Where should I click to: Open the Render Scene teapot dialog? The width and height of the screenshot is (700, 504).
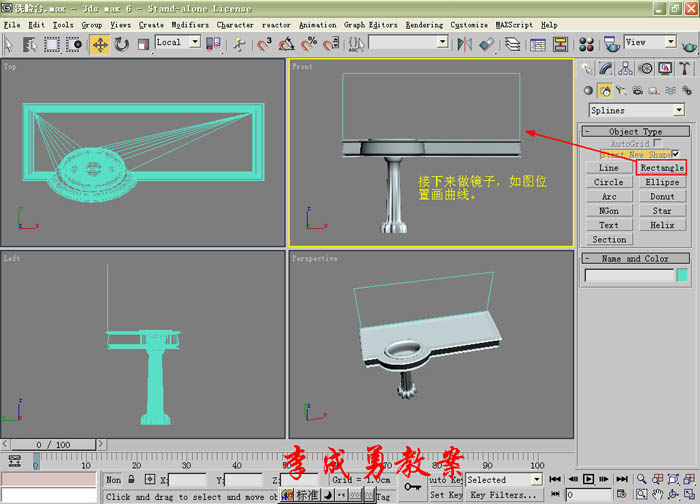(611, 44)
